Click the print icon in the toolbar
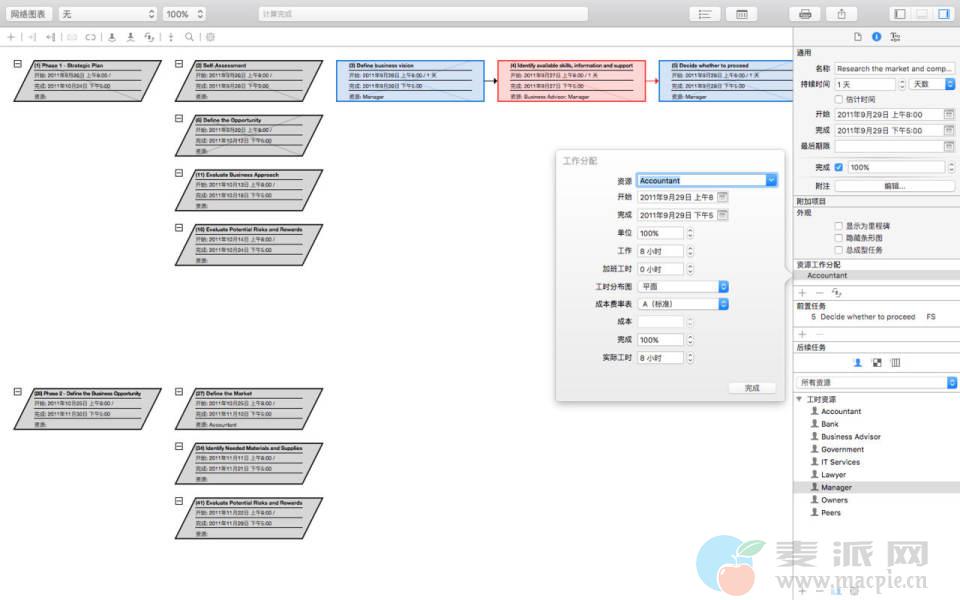The image size is (960, 600). (x=805, y=14)
